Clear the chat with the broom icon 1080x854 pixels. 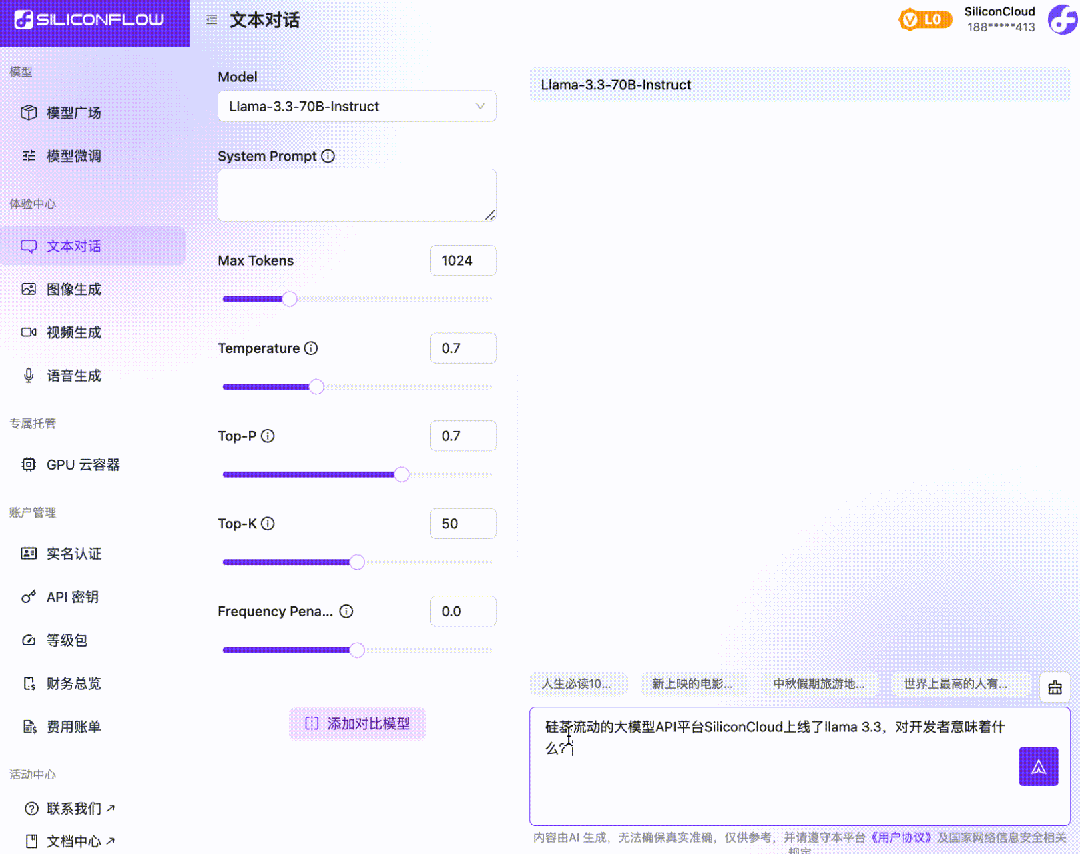click(x=1054, y=687)
